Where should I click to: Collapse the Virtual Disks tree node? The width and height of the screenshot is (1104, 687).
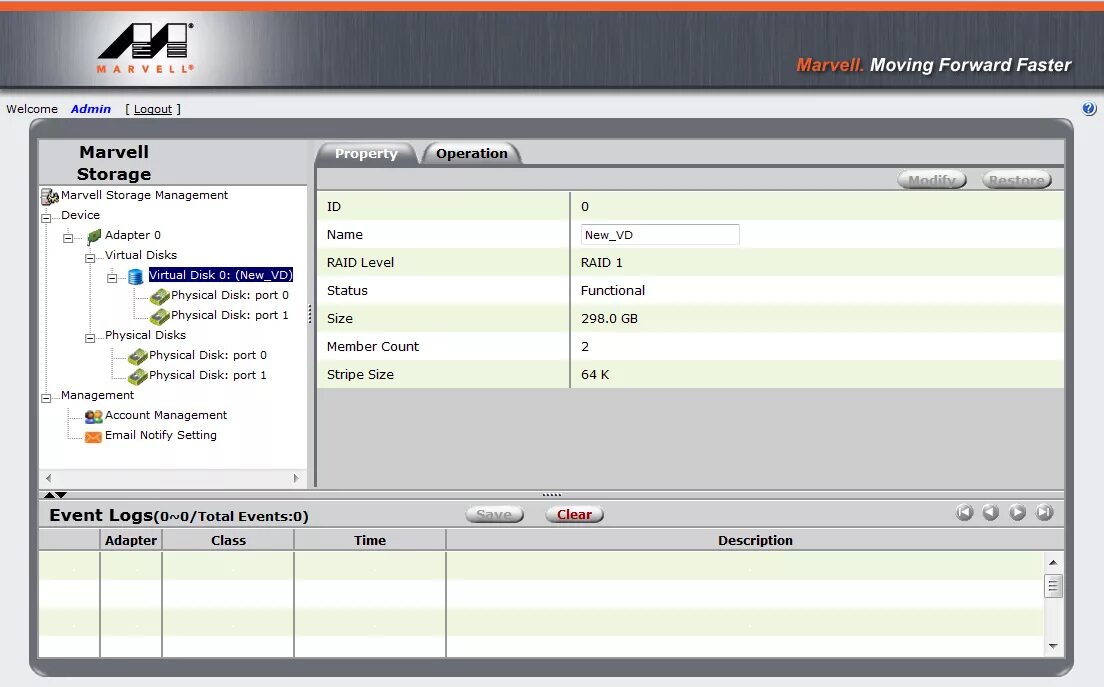tap(90, 258)
